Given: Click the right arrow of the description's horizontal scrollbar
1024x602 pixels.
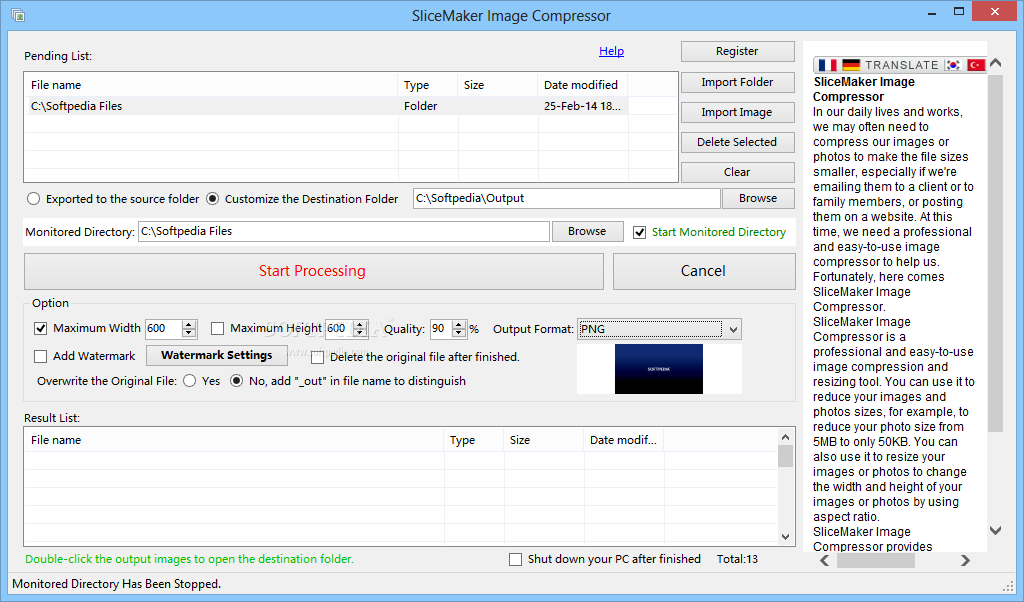Looking at the screenshot, I should pos(965,560).
